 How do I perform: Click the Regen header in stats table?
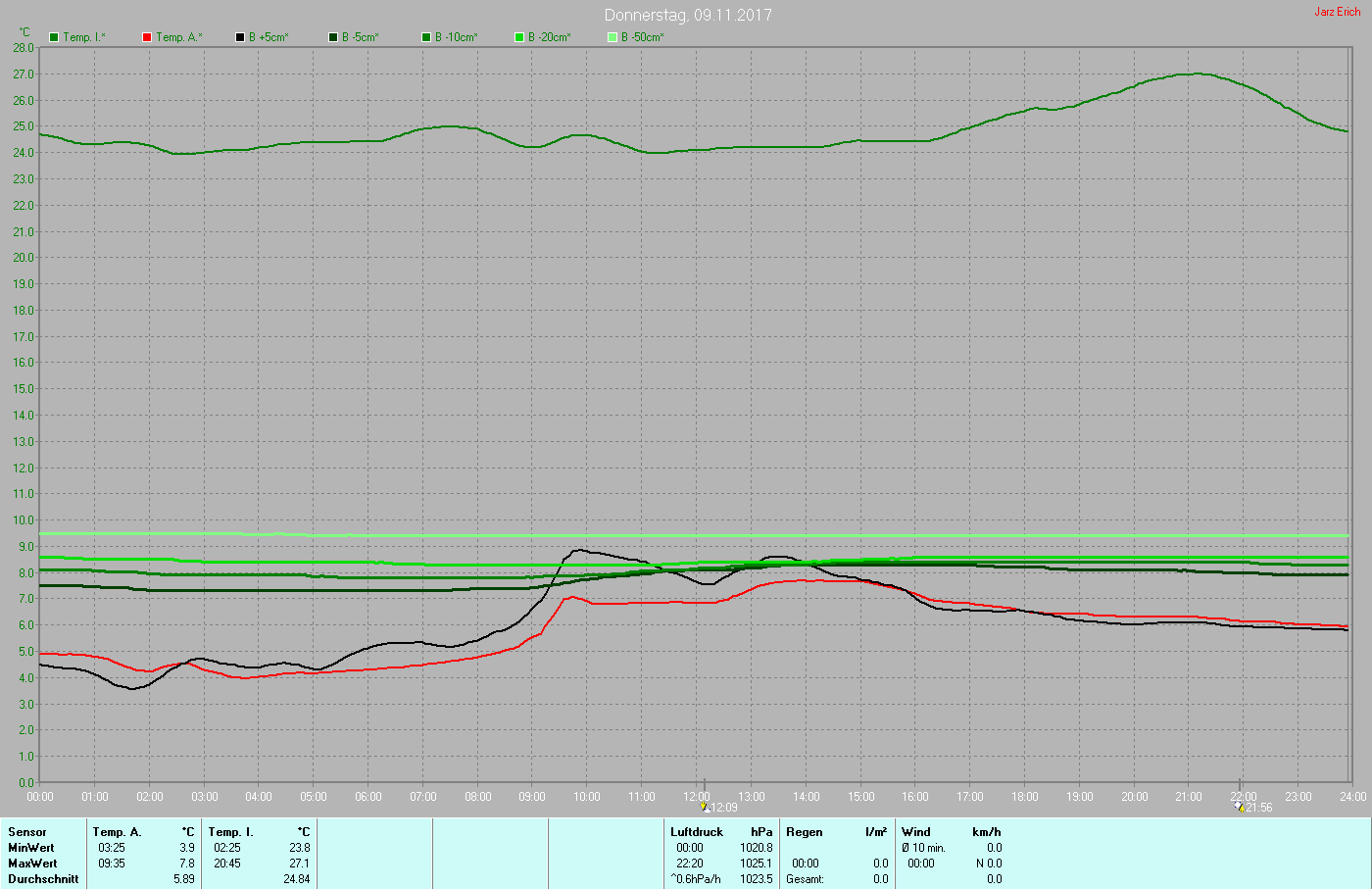pos(805,832)
